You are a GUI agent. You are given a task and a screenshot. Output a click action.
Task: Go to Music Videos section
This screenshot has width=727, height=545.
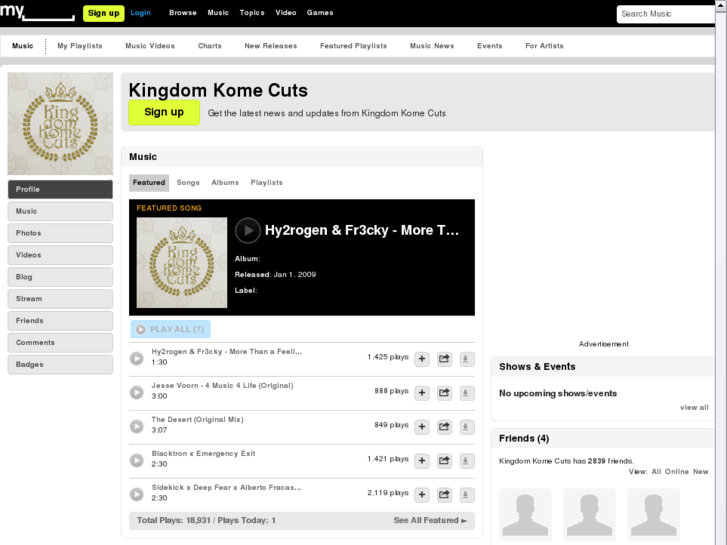(150, 46)
